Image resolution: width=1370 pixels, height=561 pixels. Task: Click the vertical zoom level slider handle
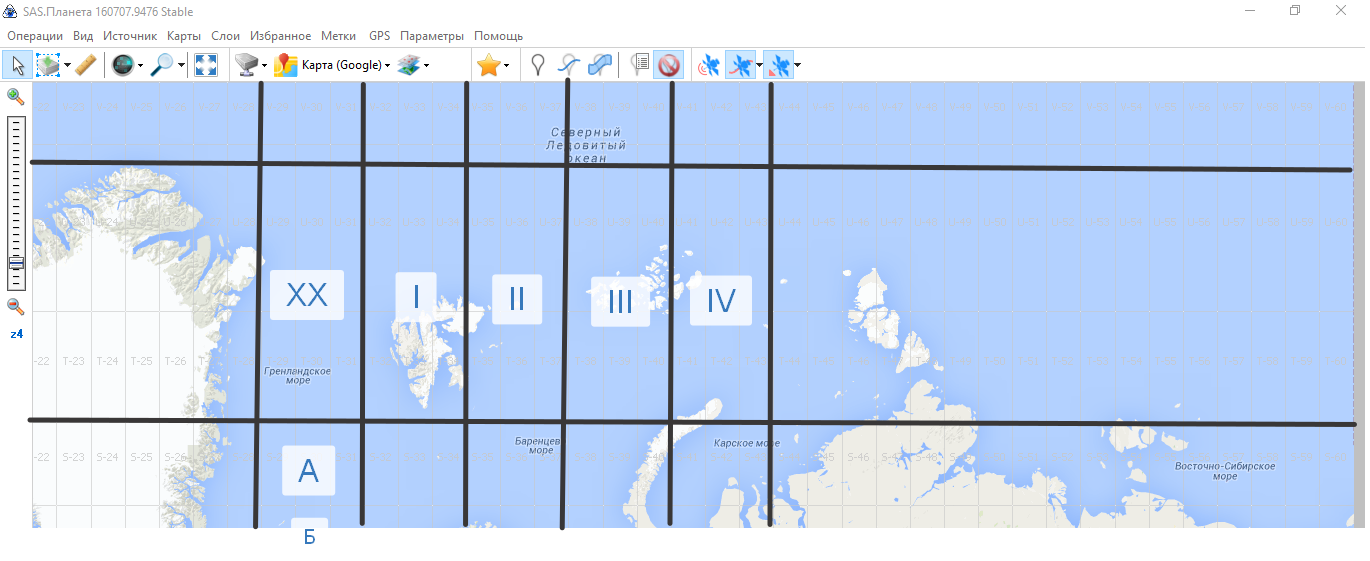click(15, 263)
